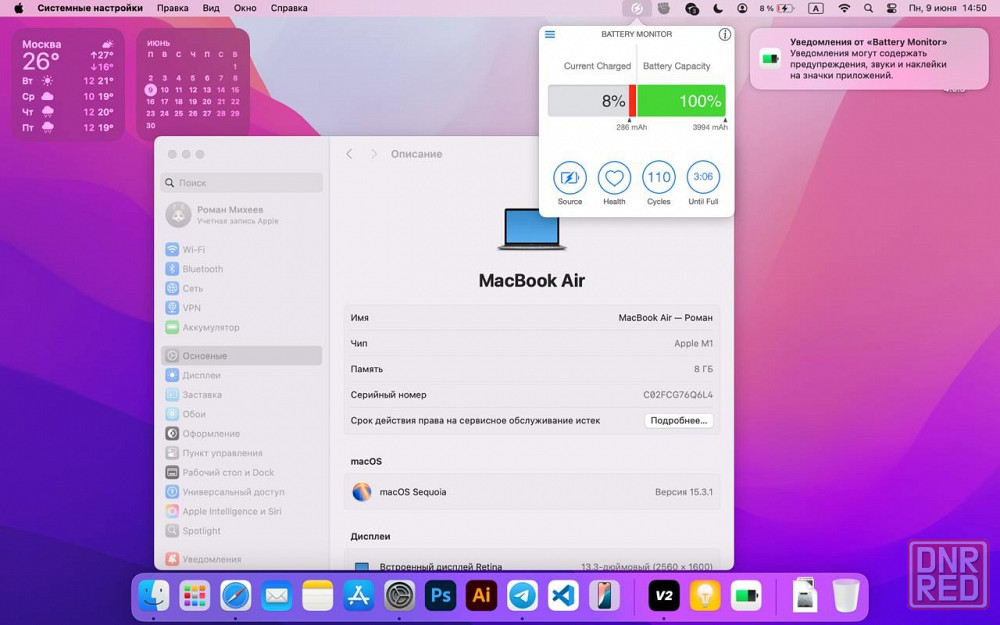
Task: Click the battery charge level bar
Action: (592, 101)
